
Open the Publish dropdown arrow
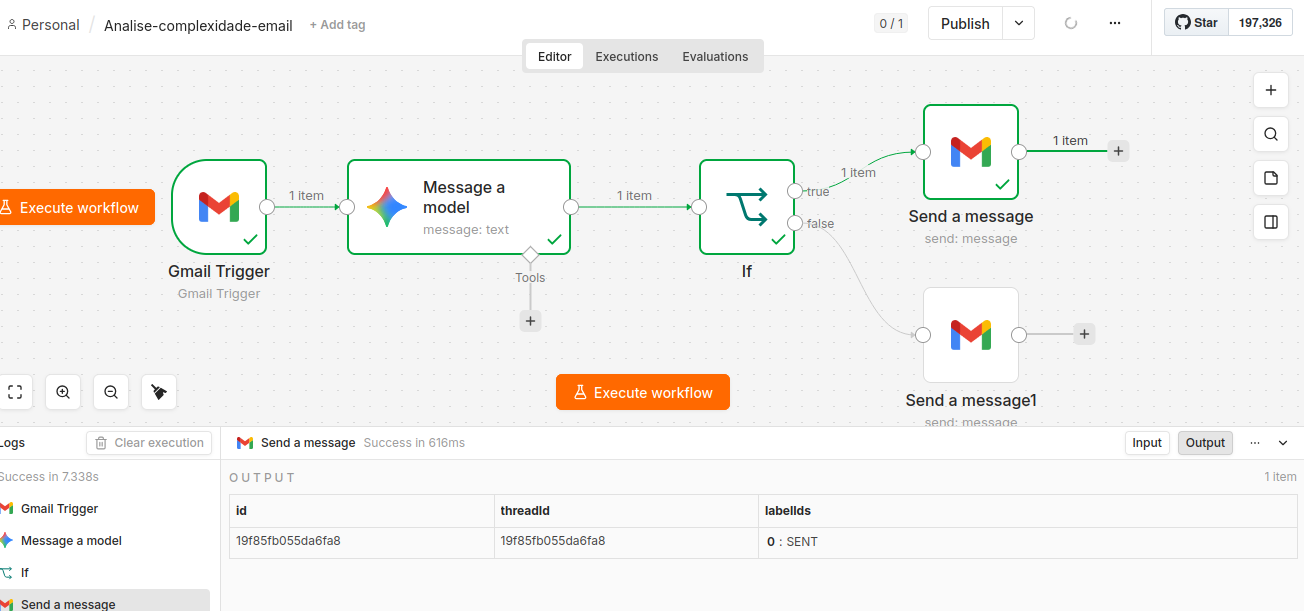tap(1018, 23)
